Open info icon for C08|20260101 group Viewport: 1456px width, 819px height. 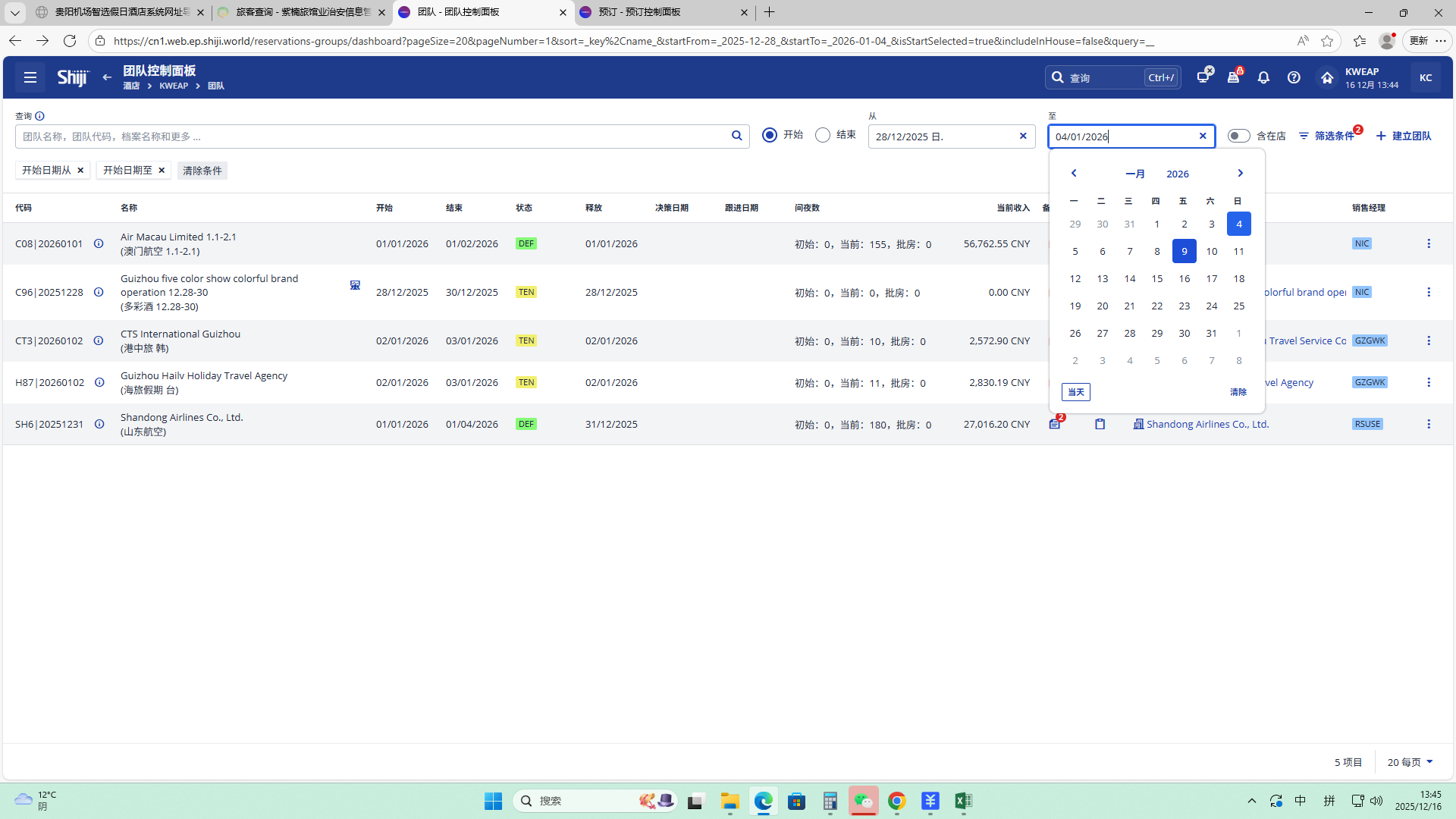pos(99,243)
